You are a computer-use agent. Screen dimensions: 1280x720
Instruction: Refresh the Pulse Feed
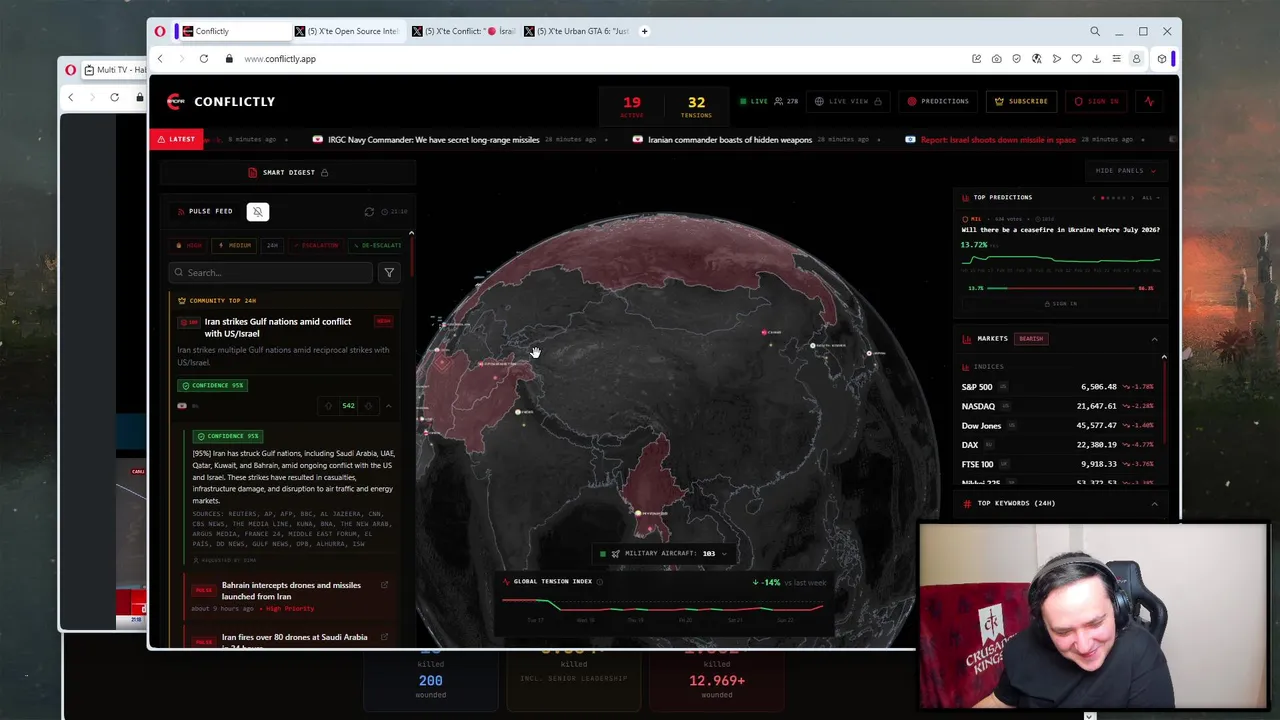tap(369, 212)
